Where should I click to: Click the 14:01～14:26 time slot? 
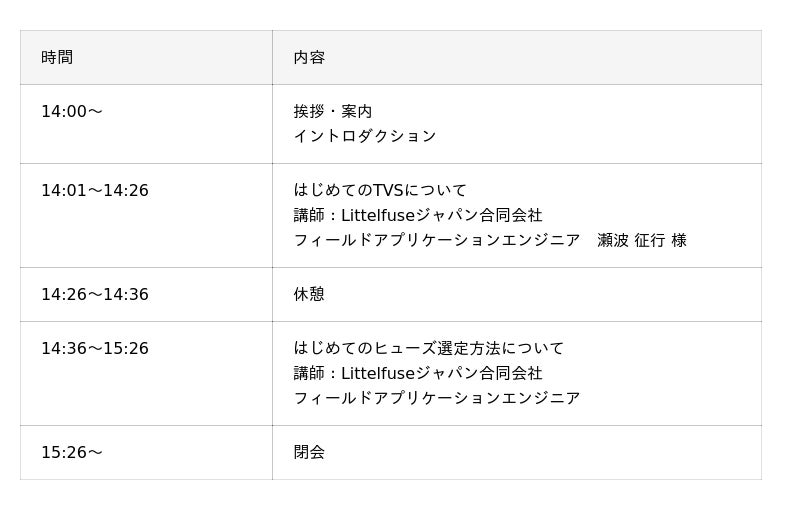[95, 191]
